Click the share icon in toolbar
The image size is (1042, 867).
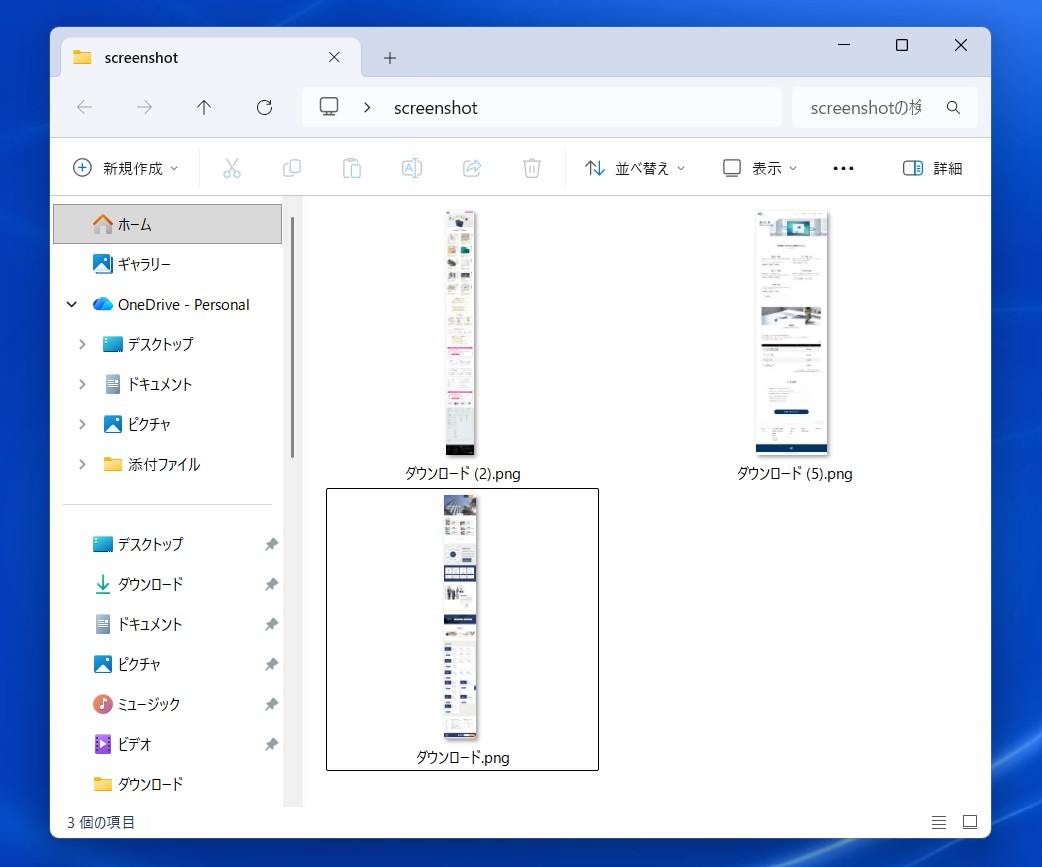pos(472,168)
